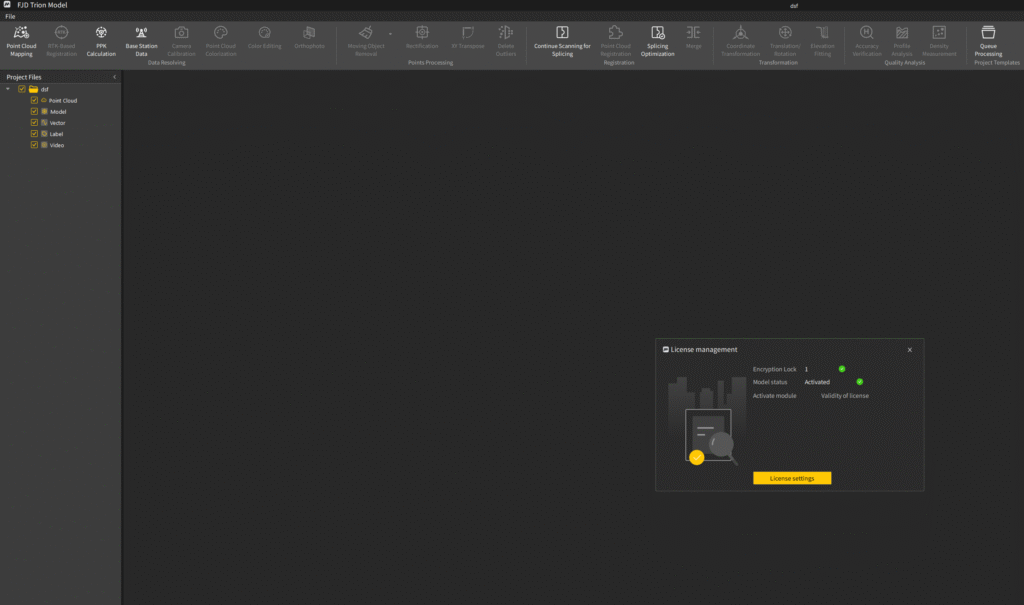Image resolution: width=1024 pixels, height=605 pixels.
Task: Open the Point Cloud Mapping tool
Action: 21,41
